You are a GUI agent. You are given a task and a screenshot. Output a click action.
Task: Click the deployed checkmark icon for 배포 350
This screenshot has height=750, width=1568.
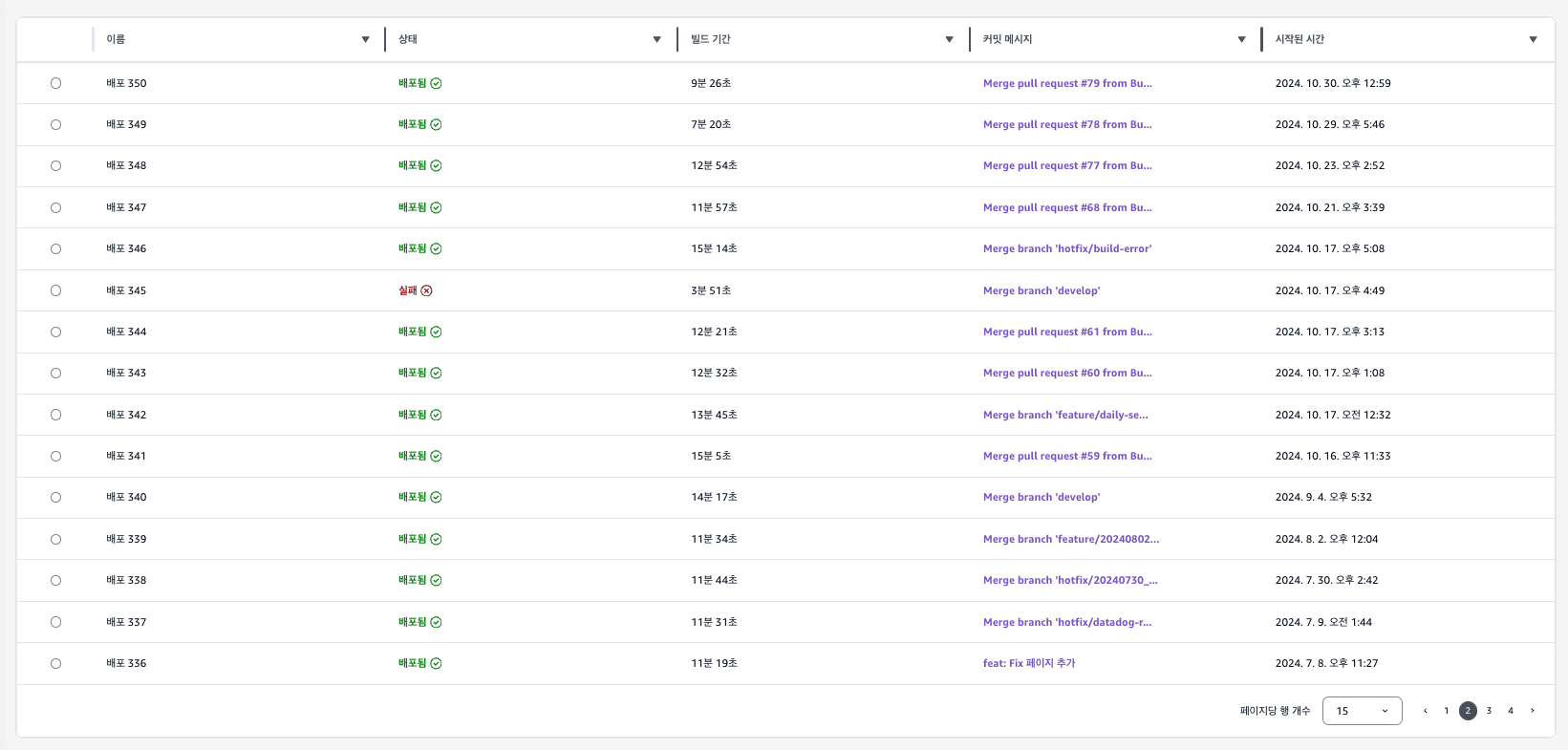point(436,83)
